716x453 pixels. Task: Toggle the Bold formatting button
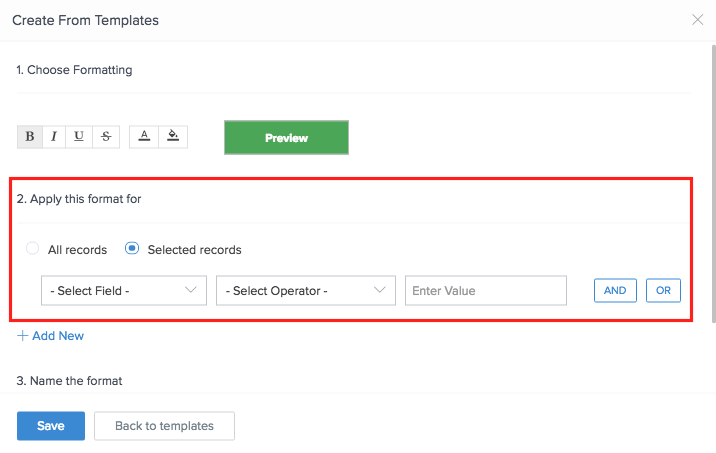(30, 137)
